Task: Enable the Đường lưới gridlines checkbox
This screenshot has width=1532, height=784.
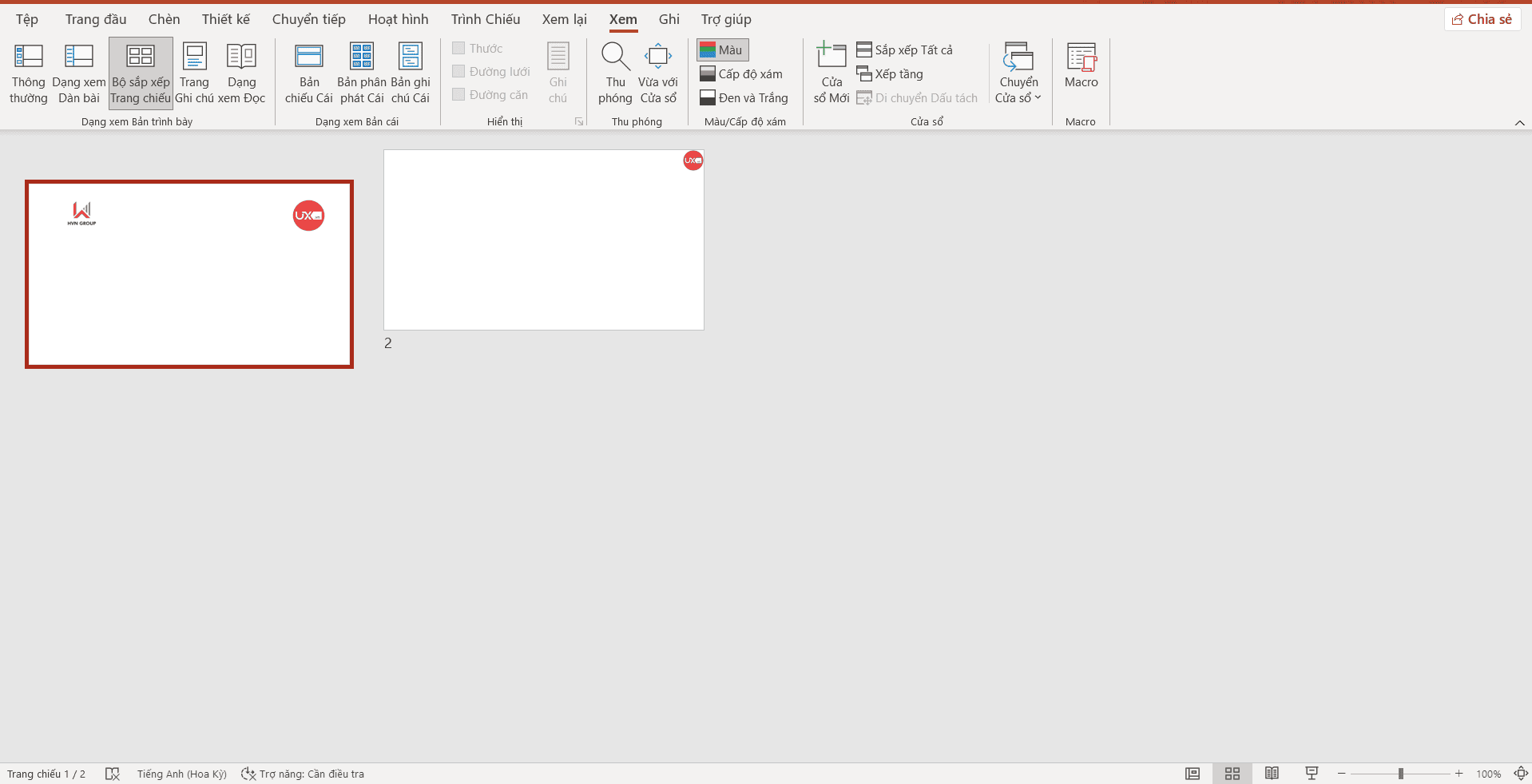Action: point(458,72)
